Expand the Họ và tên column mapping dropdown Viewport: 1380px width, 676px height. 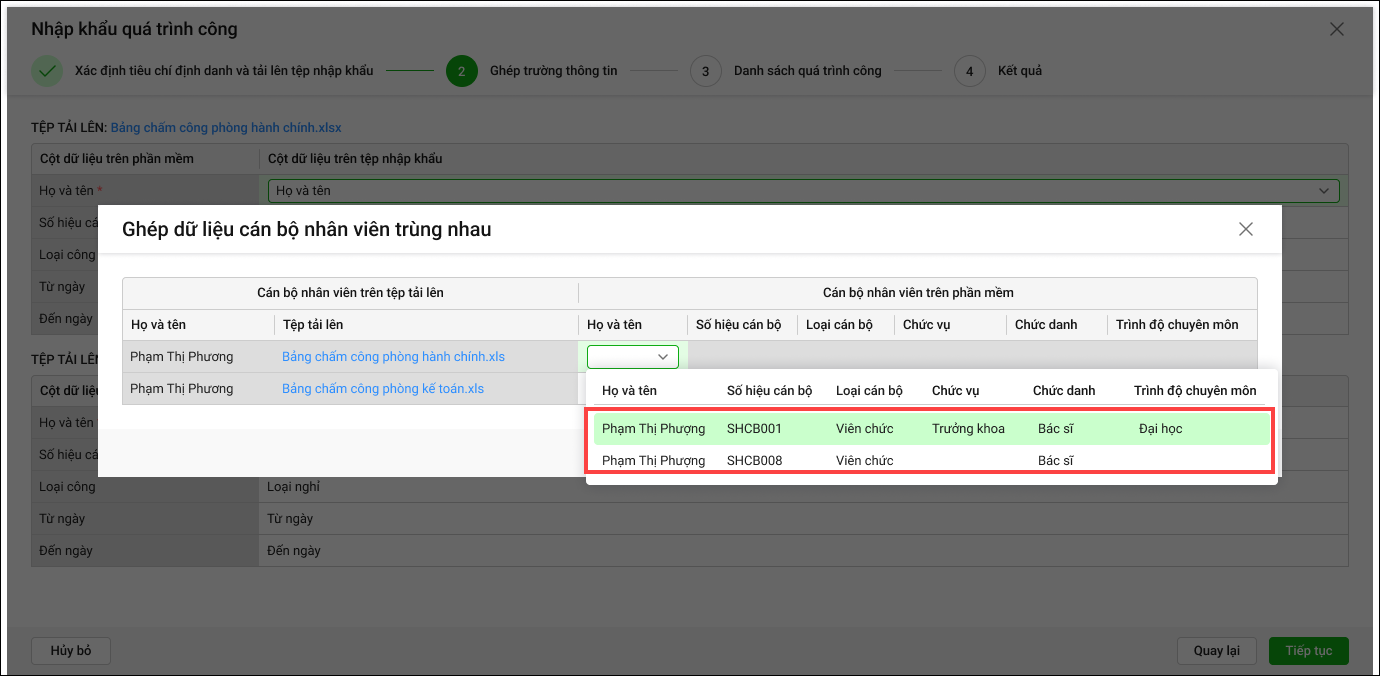click(x=1326, y=190)
